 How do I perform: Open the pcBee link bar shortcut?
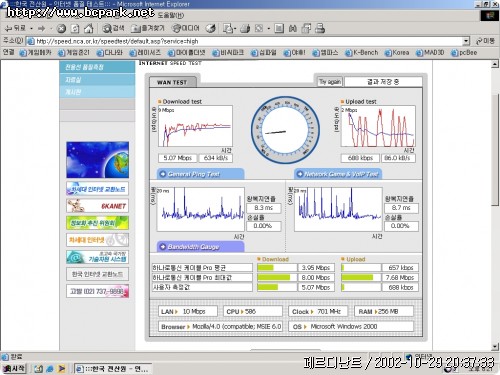pos(464,53)
